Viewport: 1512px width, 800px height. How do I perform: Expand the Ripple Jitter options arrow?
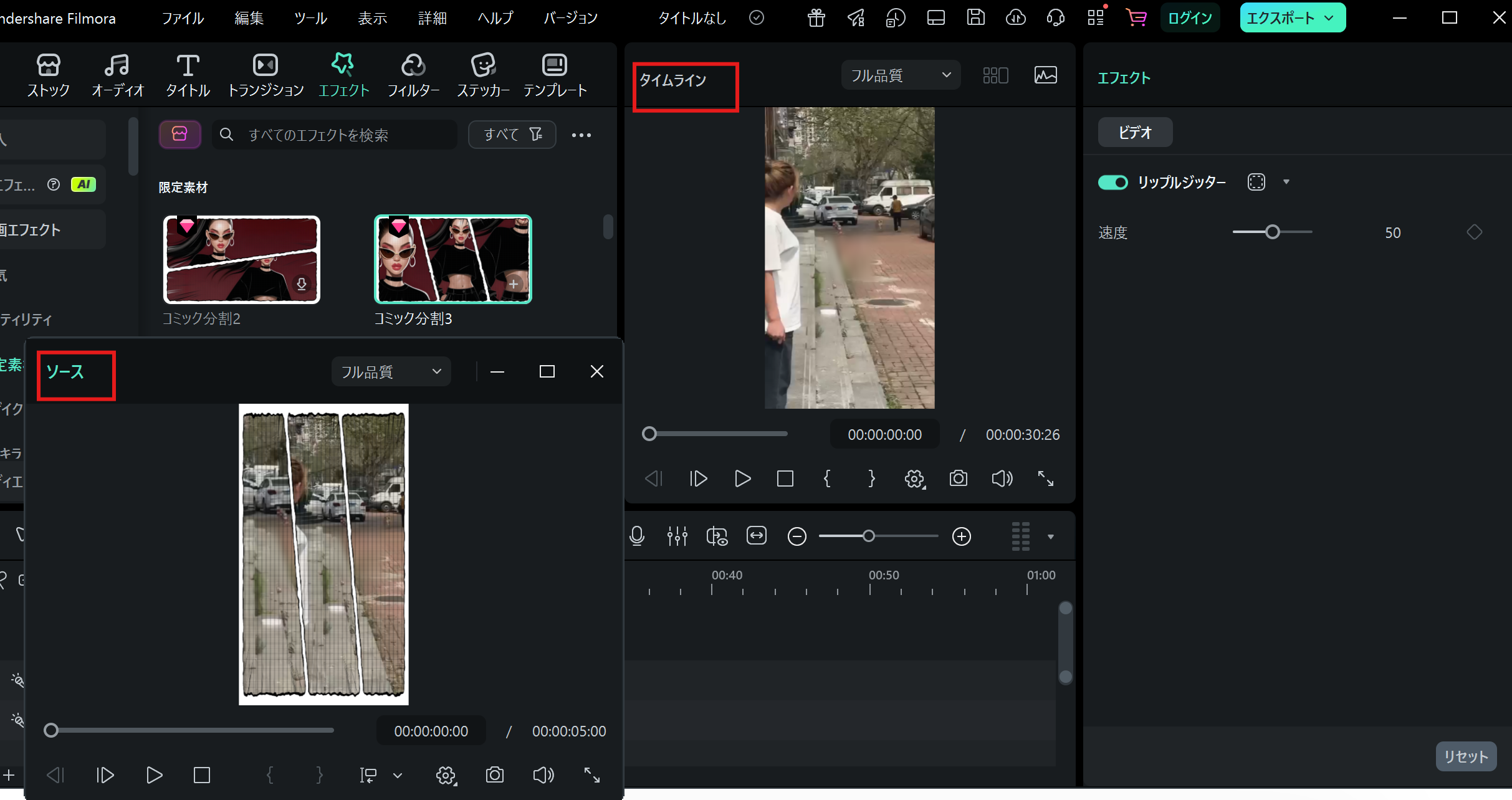pyautogui.click(x=1286, y=182)
